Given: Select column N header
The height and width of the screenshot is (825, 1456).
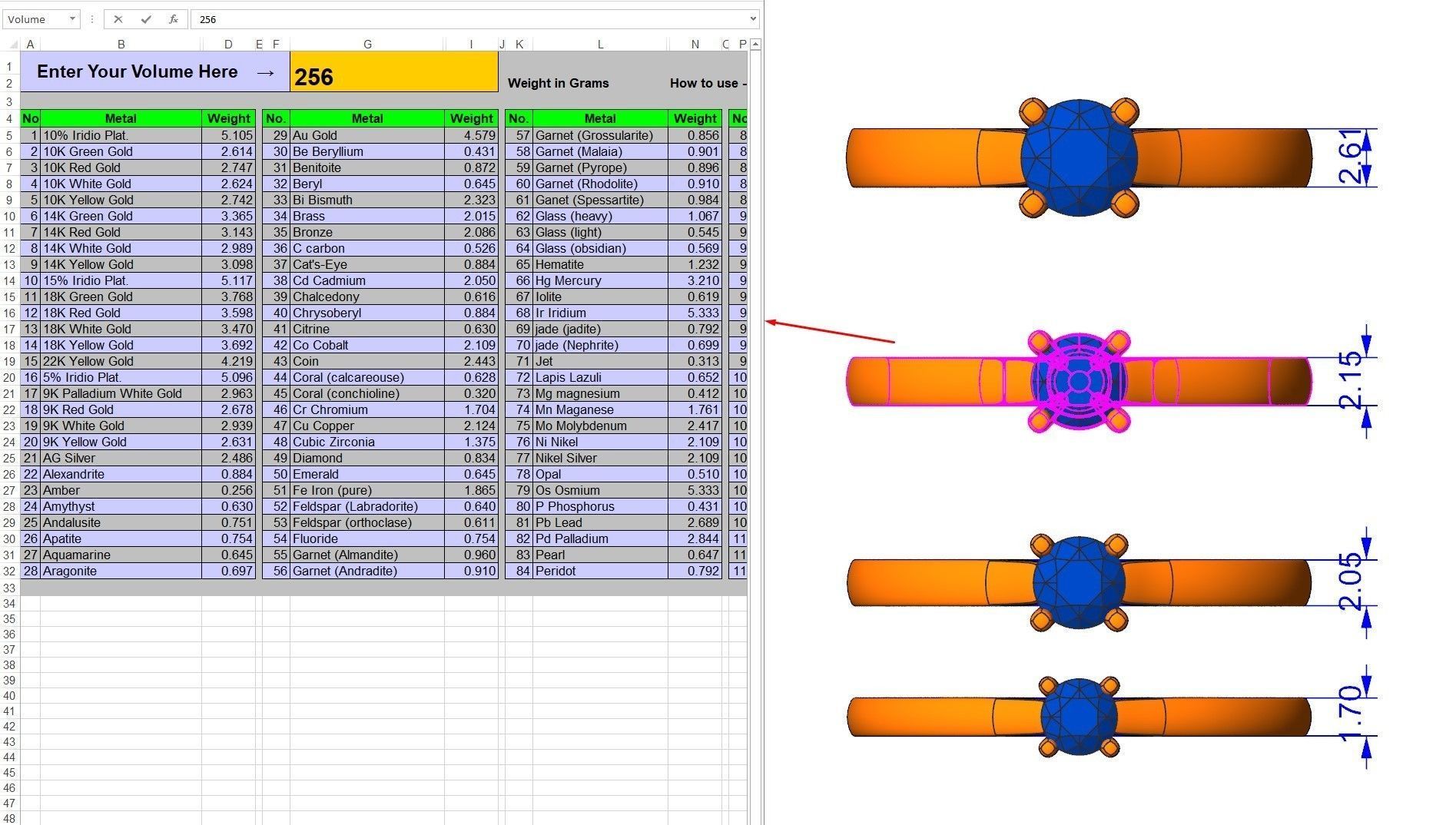Looking at the screenshot, I should pyautogui.click(x=695, y=45).
